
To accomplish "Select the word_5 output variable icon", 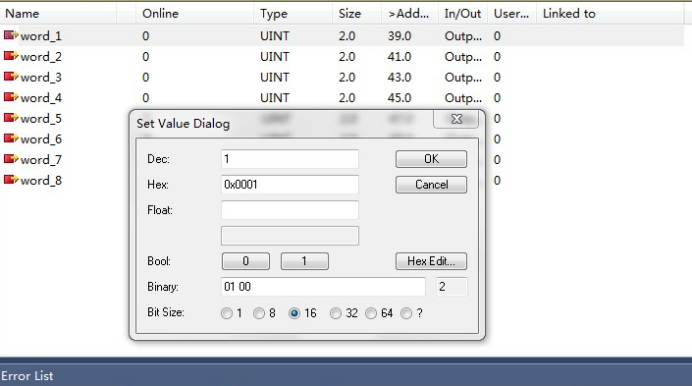I will coord(11,117).
